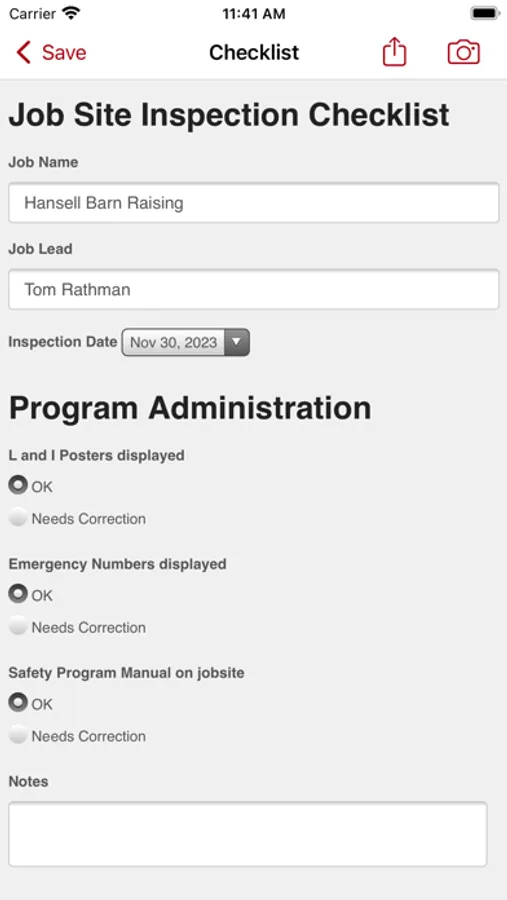507x900 pixels.
Task: Tap the battery indicator in the status bar
Action: [x=484, y=13]
